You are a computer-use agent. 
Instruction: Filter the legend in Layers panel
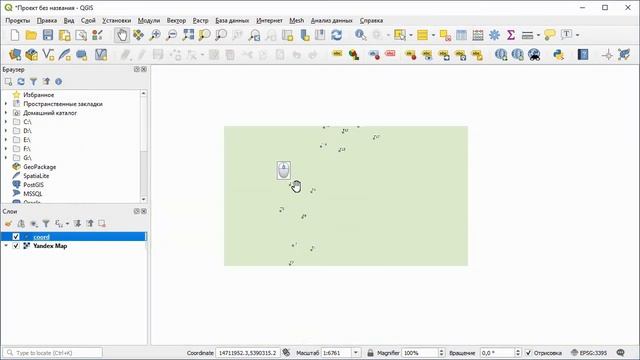(x=46, y=224)
